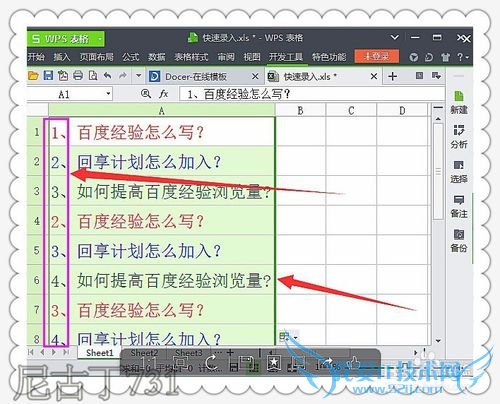Click the vertical scrollbar thumb

[x=438, y=171]
